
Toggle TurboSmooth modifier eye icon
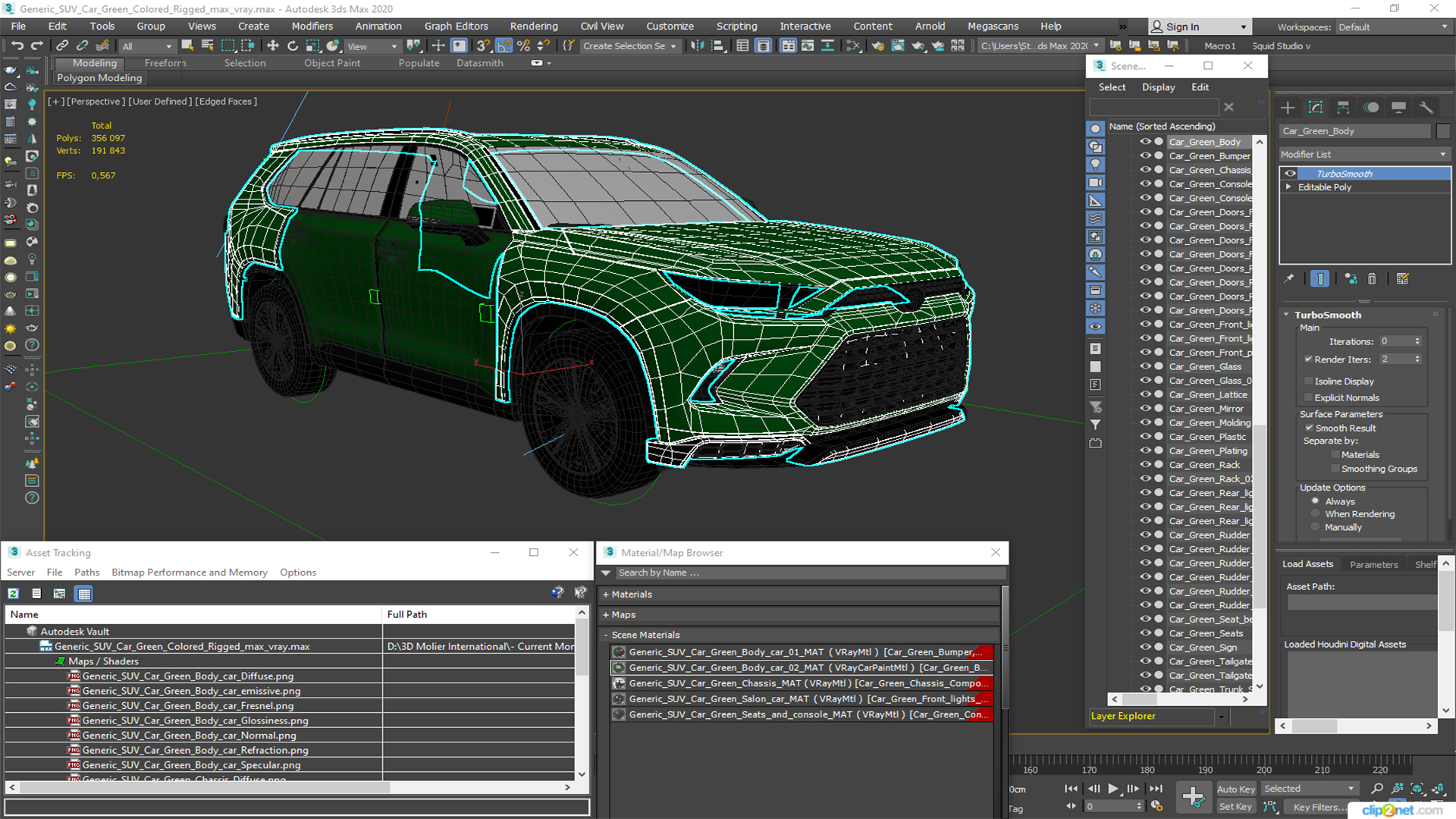pos(1290,174)
